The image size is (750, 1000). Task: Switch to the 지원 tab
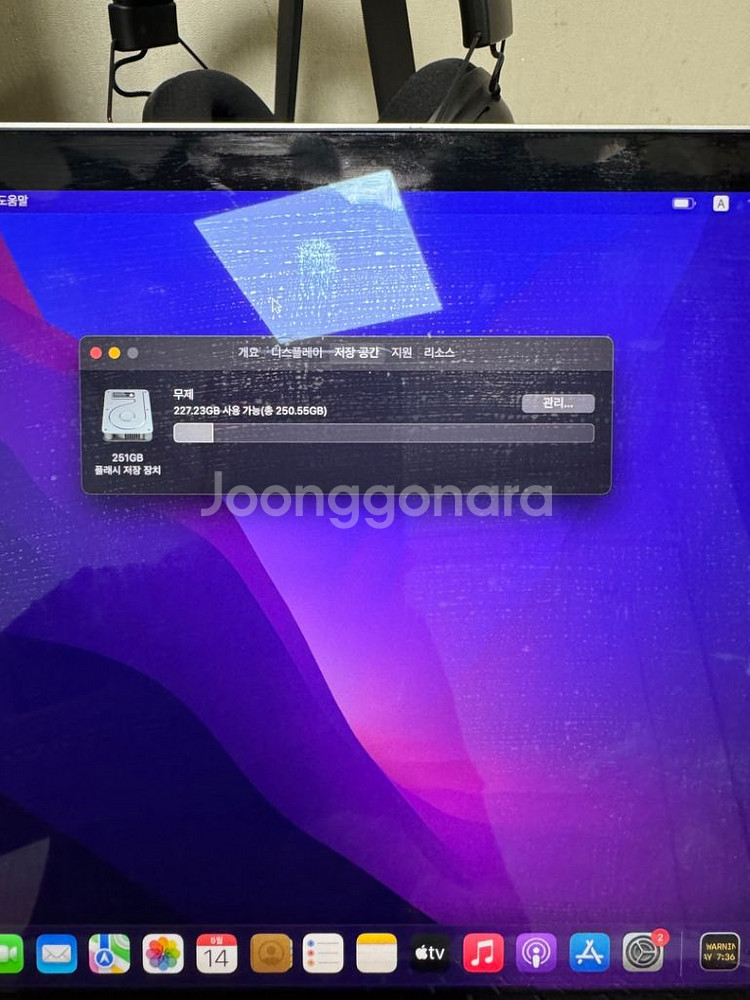[401, 352]
